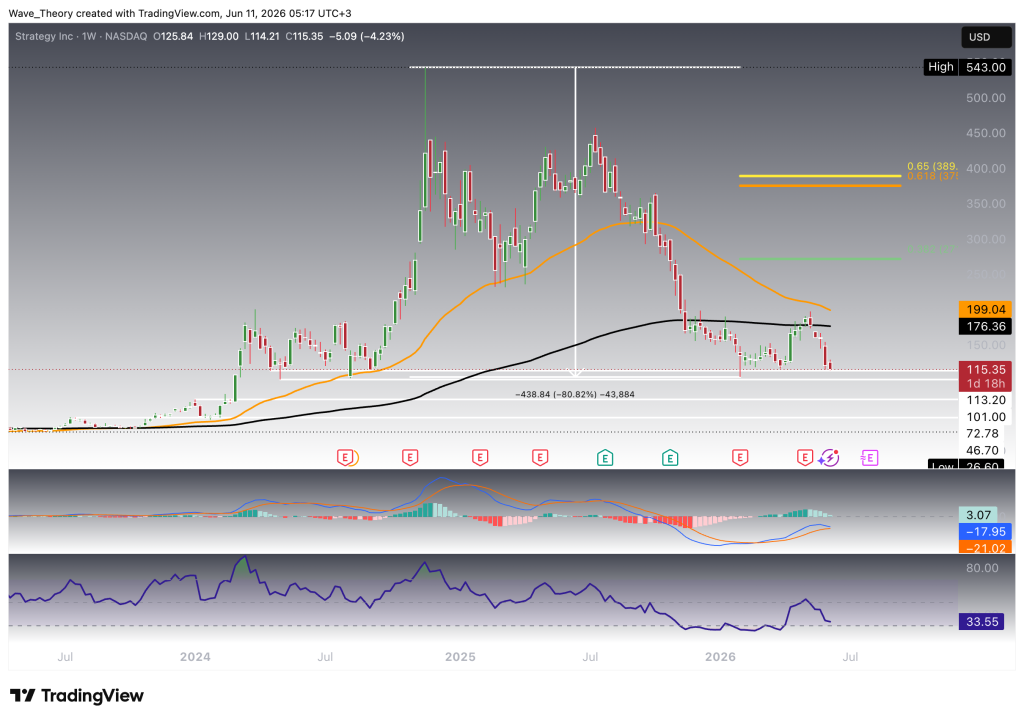1024x721 pixels.
Task: Click the orange signal value −21.02
Action: coord(985,547)
